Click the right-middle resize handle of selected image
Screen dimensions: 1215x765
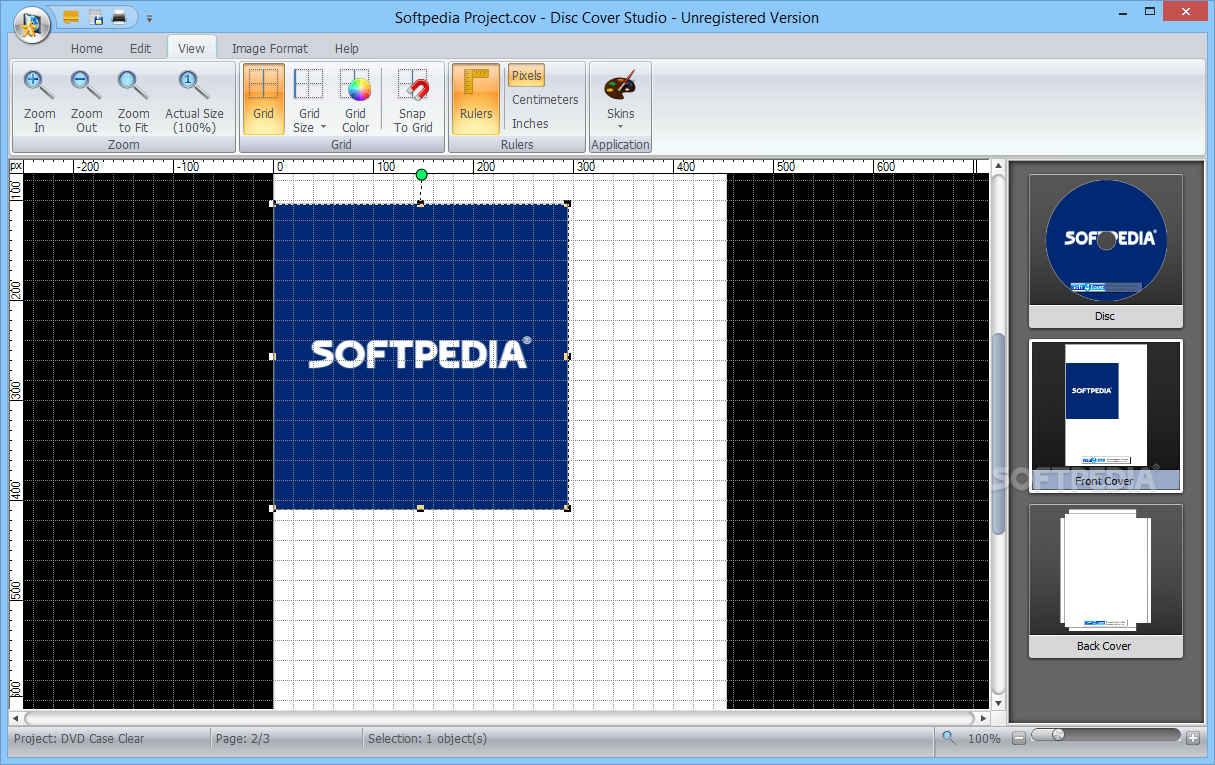point(567,356)
